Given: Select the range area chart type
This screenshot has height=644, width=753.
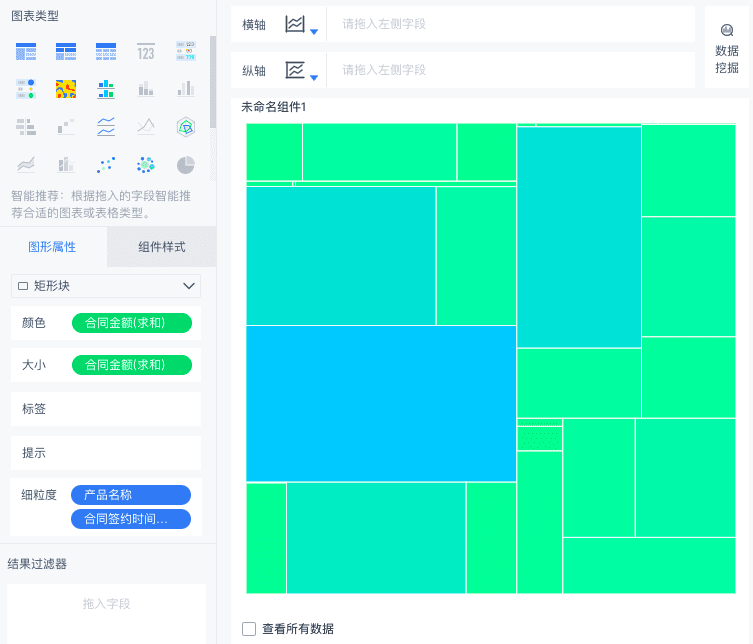Looking at the screenshot, I should coord(26,165).
